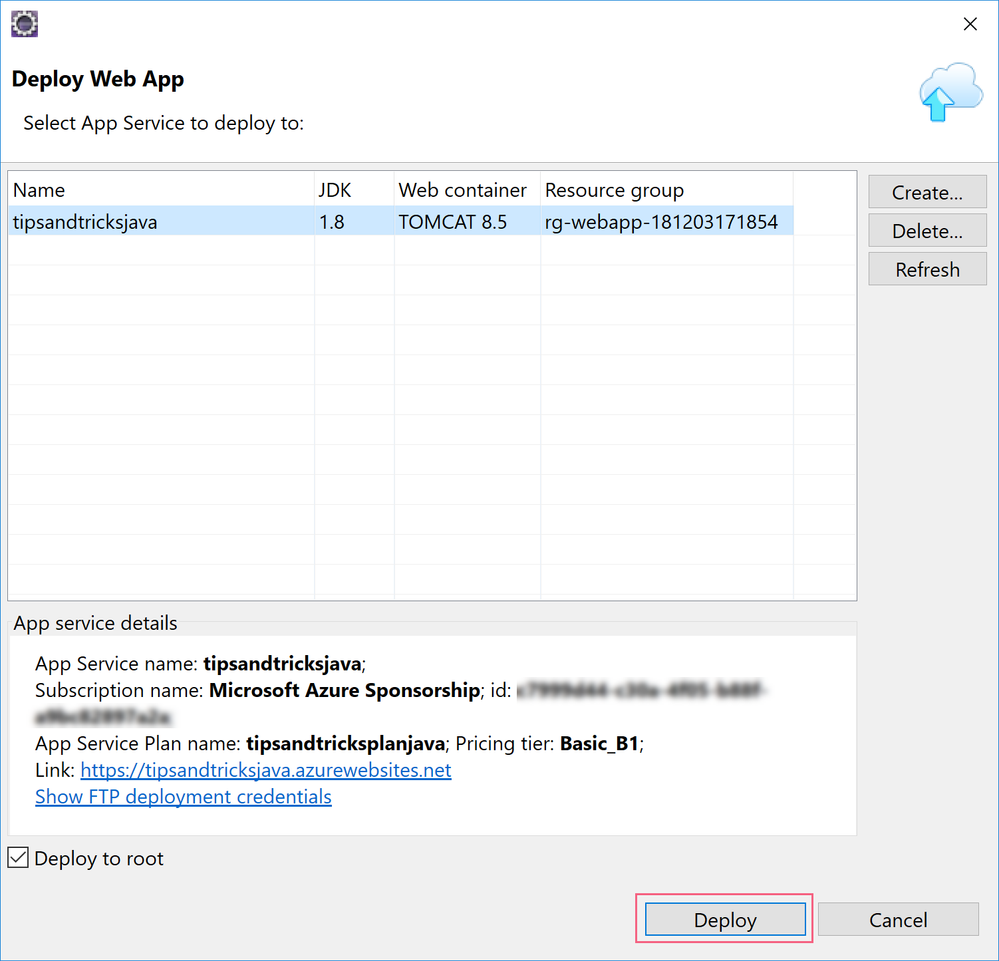Viewport: 999px width, 961px height.
Task: Select the tipsandtricksjava row name cell
Action: click(x=161, y=222)
